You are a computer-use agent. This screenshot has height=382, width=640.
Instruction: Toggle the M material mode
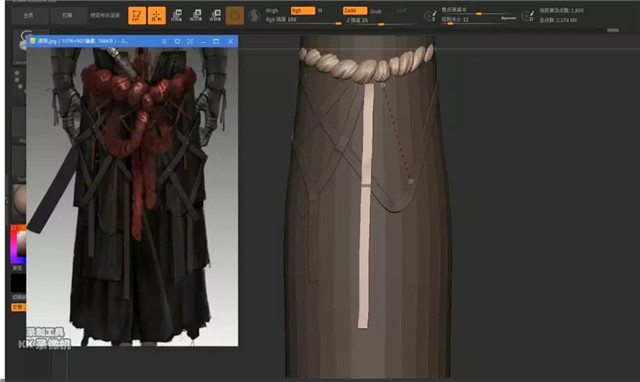pyautogui.click(x=320, y=11)
